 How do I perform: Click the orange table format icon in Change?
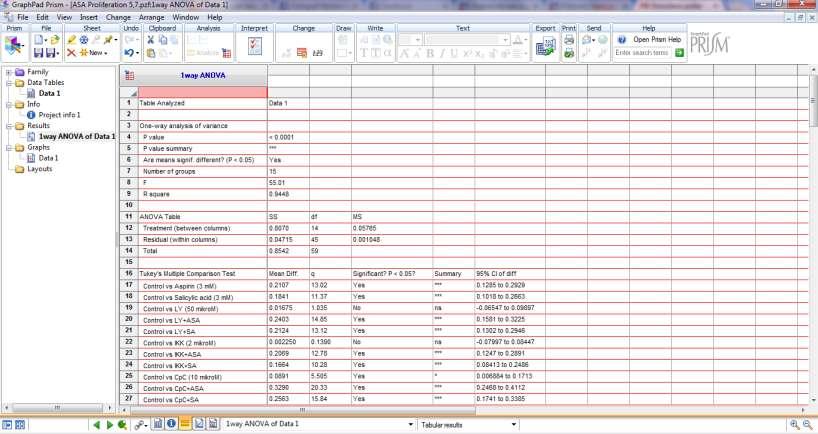coord(302,53)
